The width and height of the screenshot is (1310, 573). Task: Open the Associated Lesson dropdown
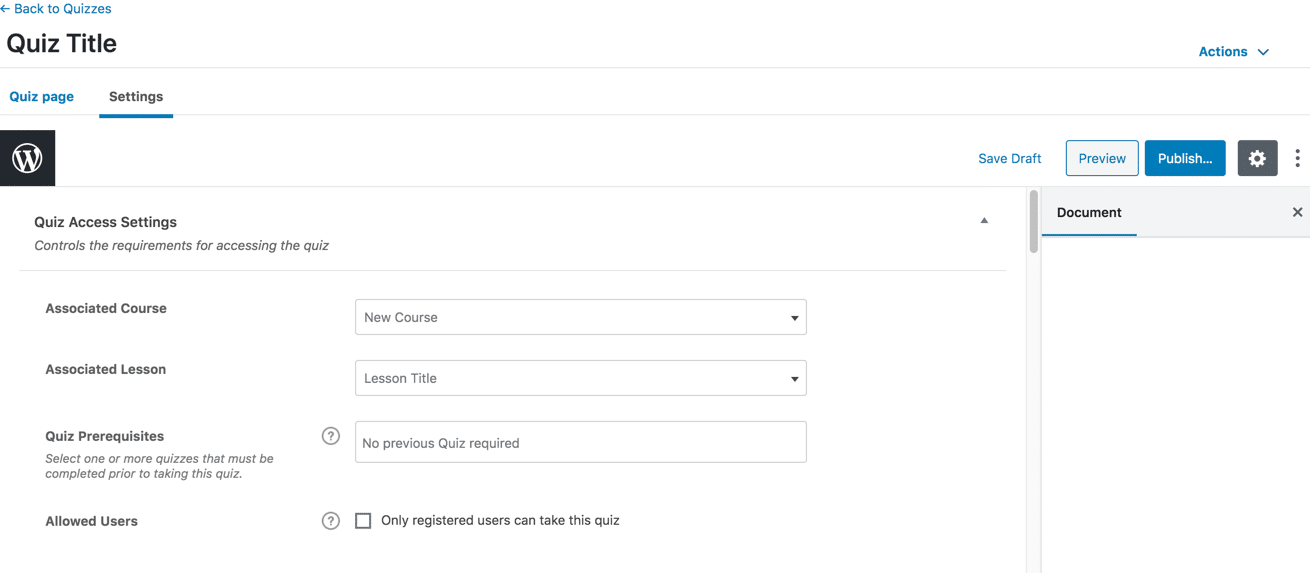[x=580, y=378]
